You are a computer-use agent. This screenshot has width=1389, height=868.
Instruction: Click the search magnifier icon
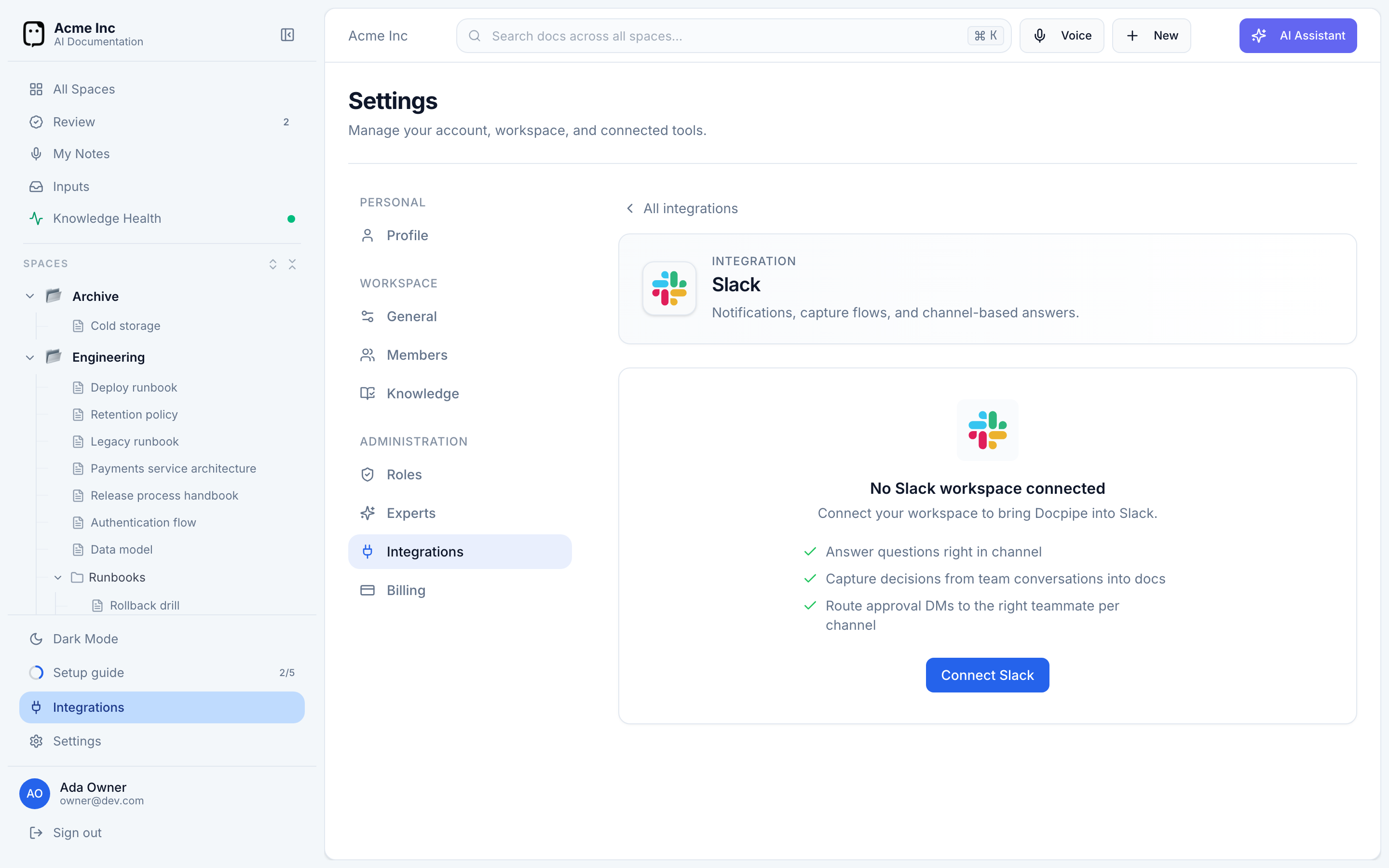tap(474, 36)
